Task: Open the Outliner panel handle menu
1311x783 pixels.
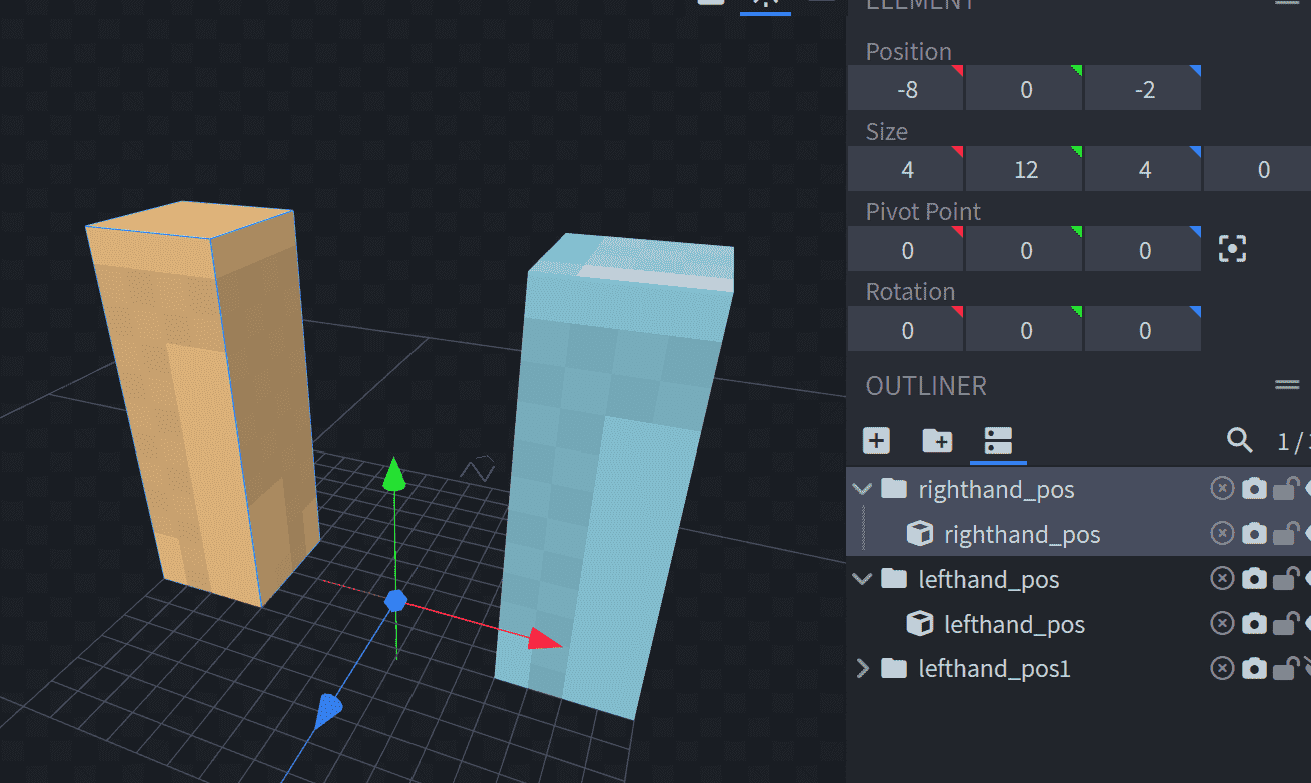Action: 1286,385
